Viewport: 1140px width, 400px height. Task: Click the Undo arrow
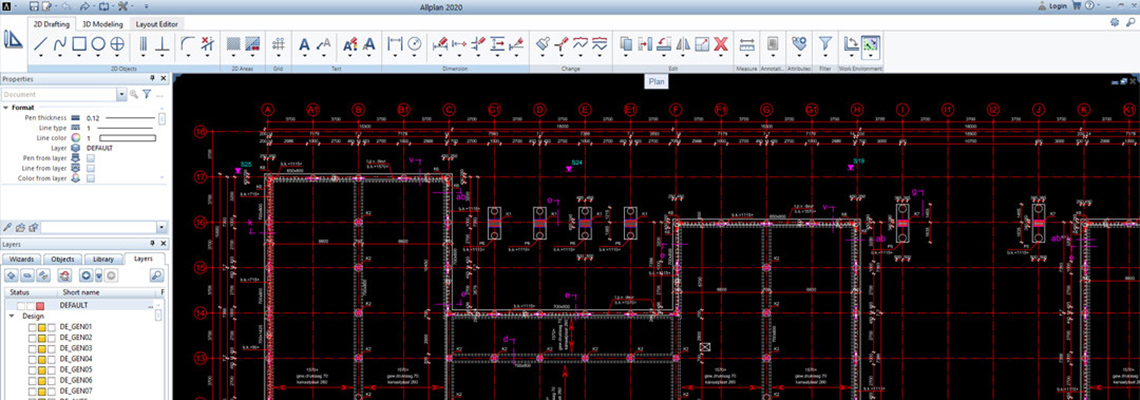[68, 6]
